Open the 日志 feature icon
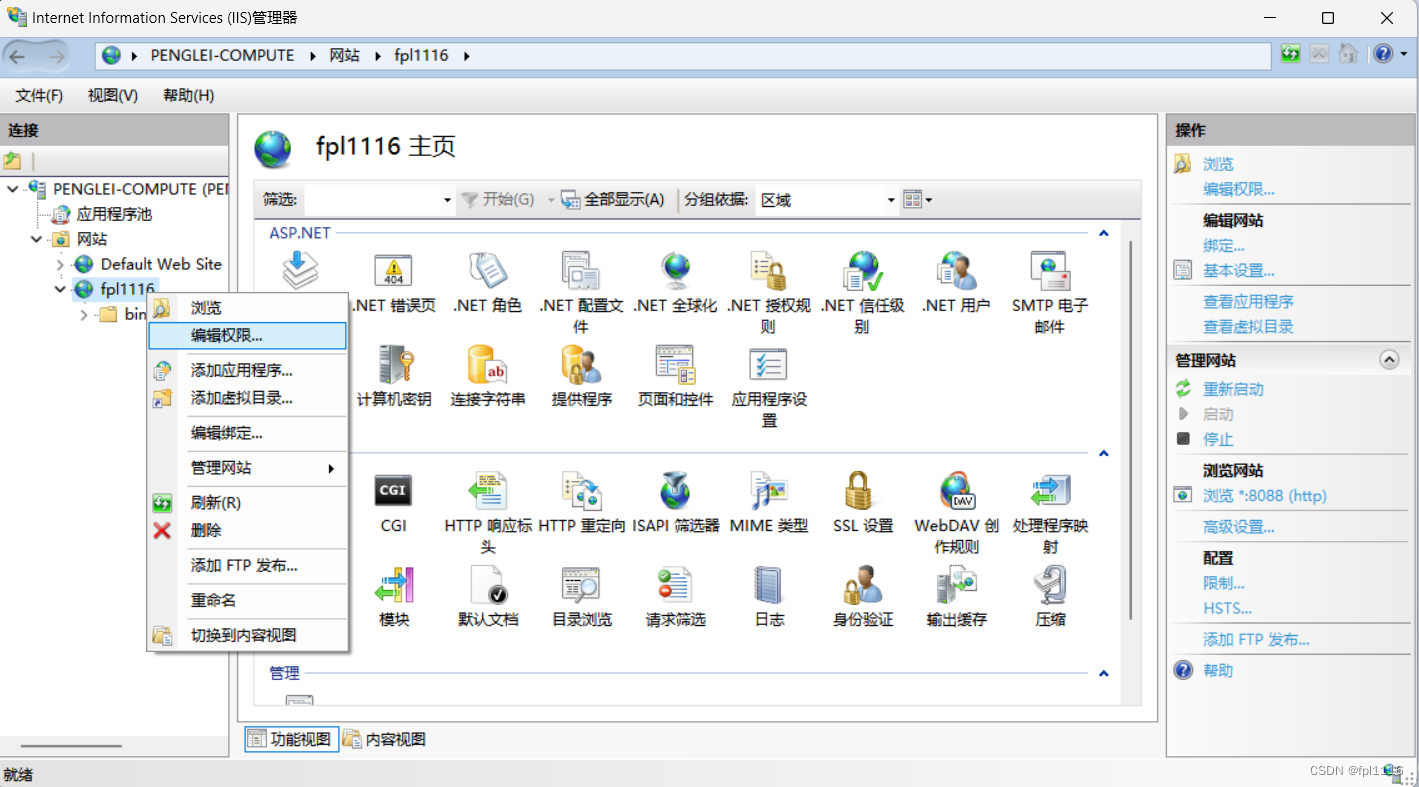 769,585
